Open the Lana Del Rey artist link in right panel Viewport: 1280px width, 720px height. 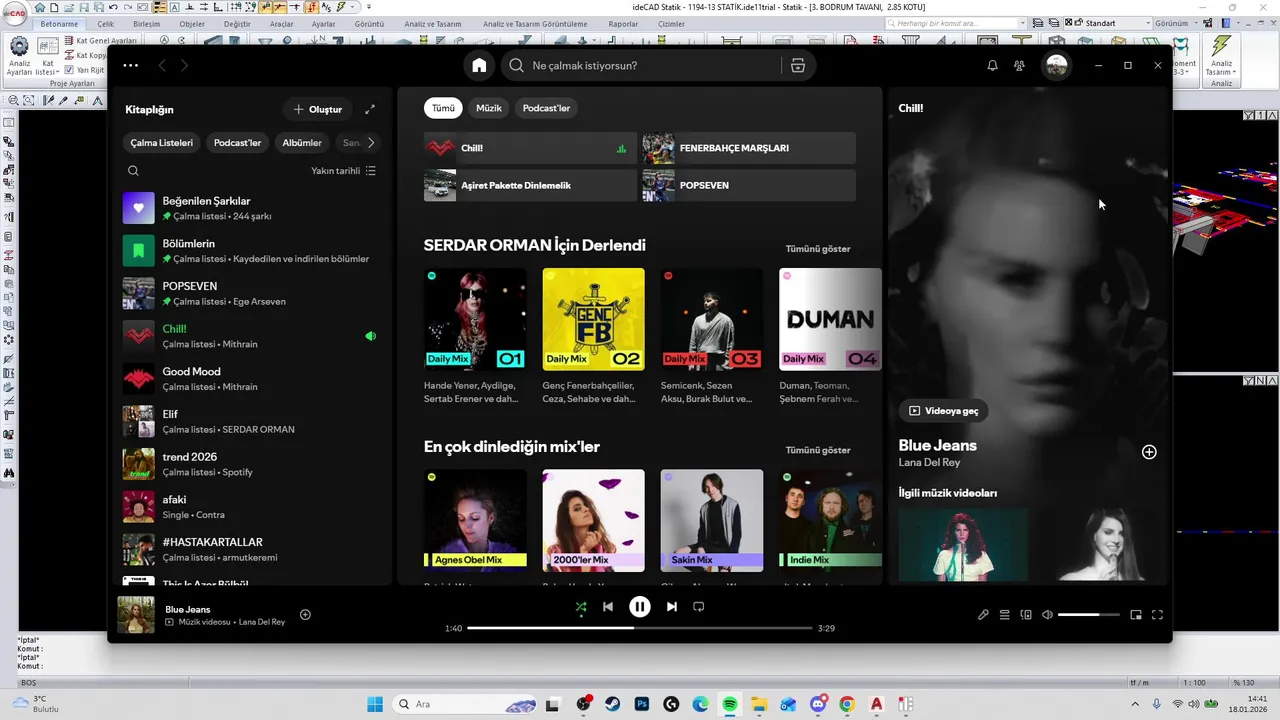point(929,463)
